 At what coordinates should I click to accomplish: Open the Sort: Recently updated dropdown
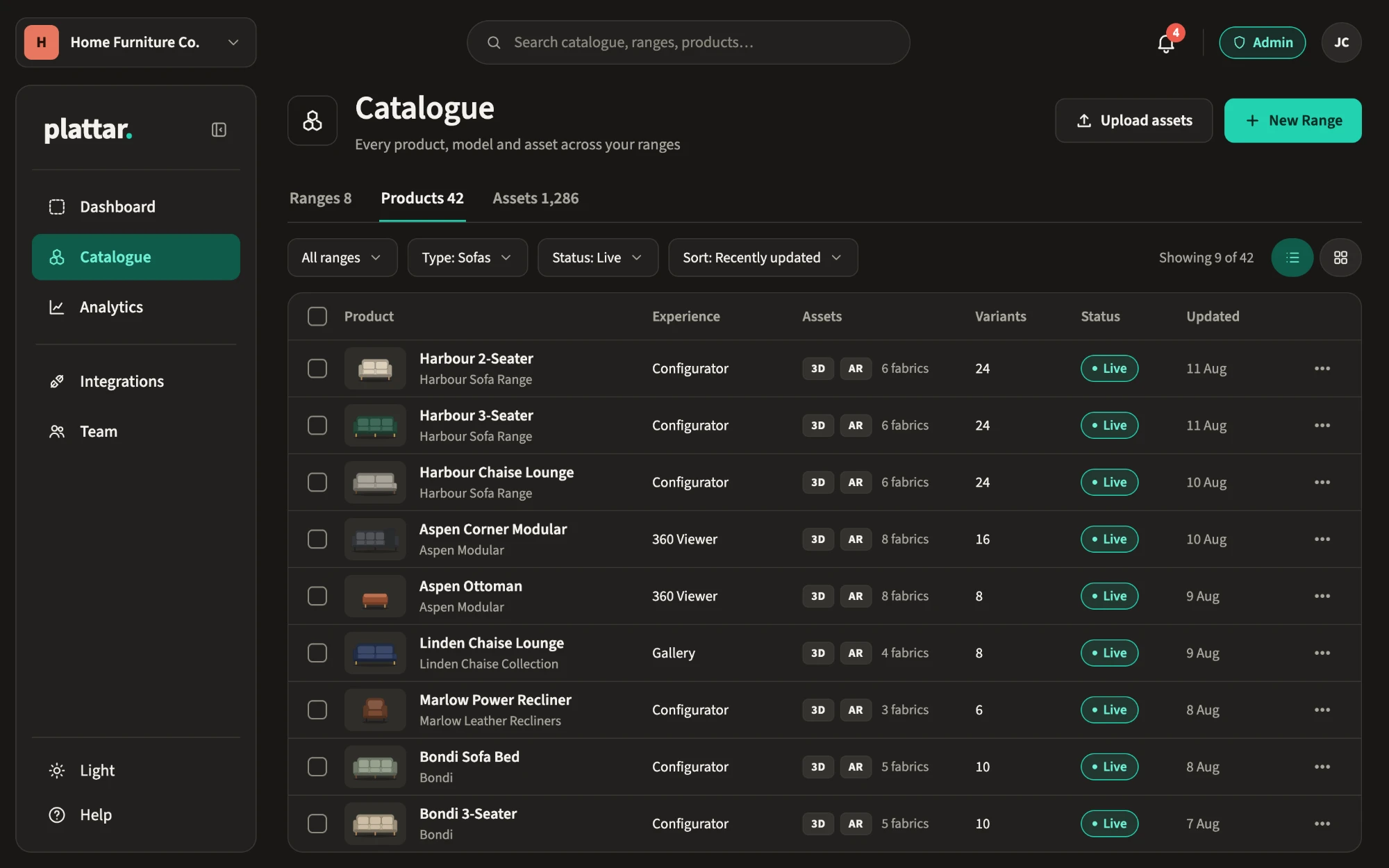763,258
